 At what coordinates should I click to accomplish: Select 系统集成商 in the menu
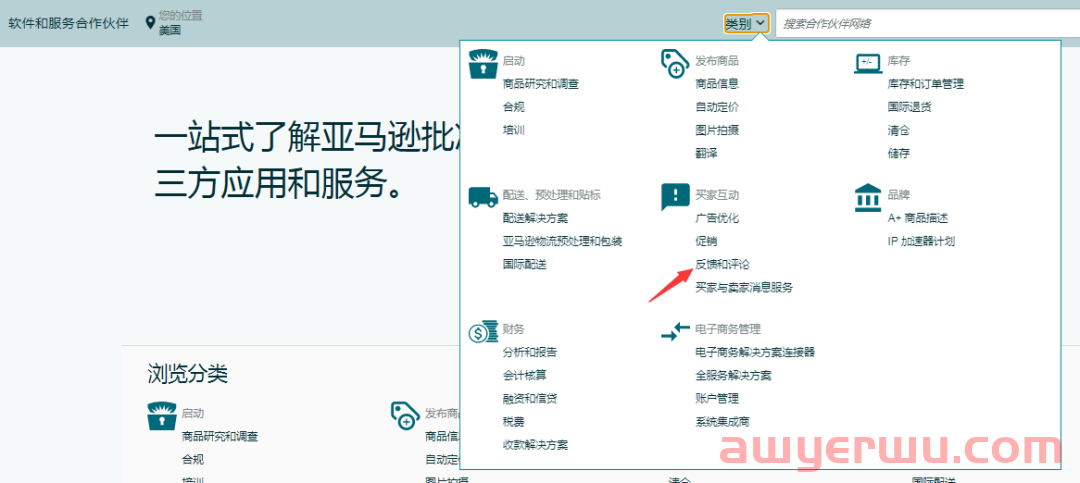(723, 421)
